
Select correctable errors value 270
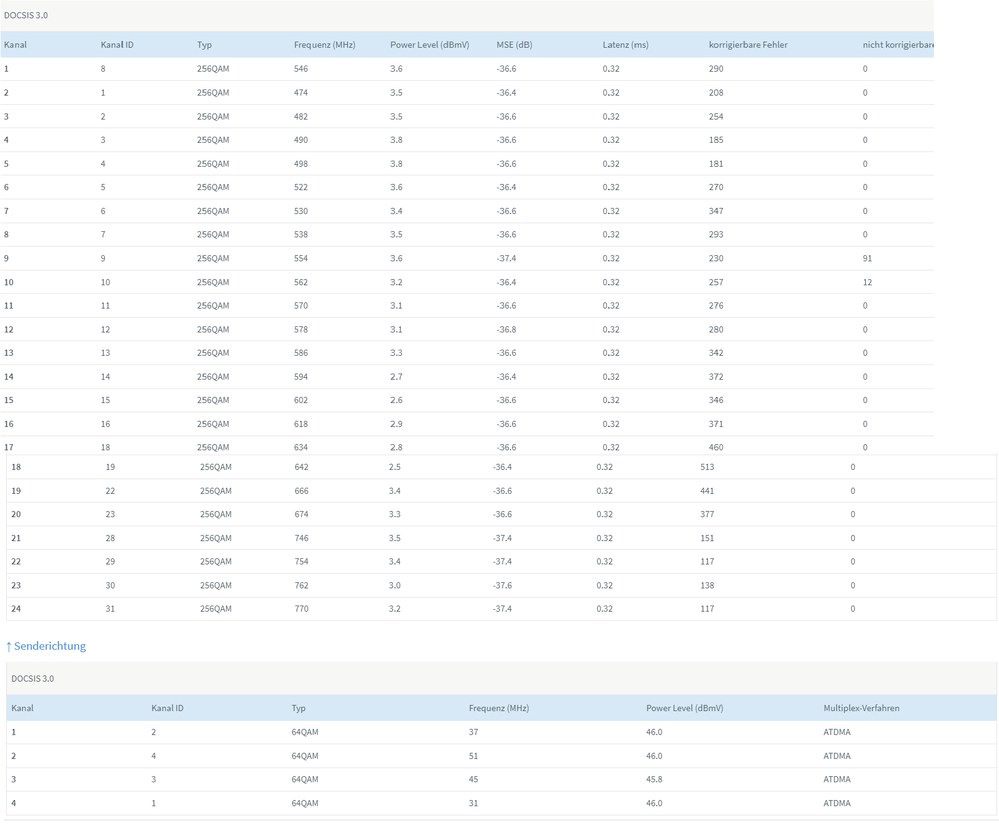coord(716,187)
